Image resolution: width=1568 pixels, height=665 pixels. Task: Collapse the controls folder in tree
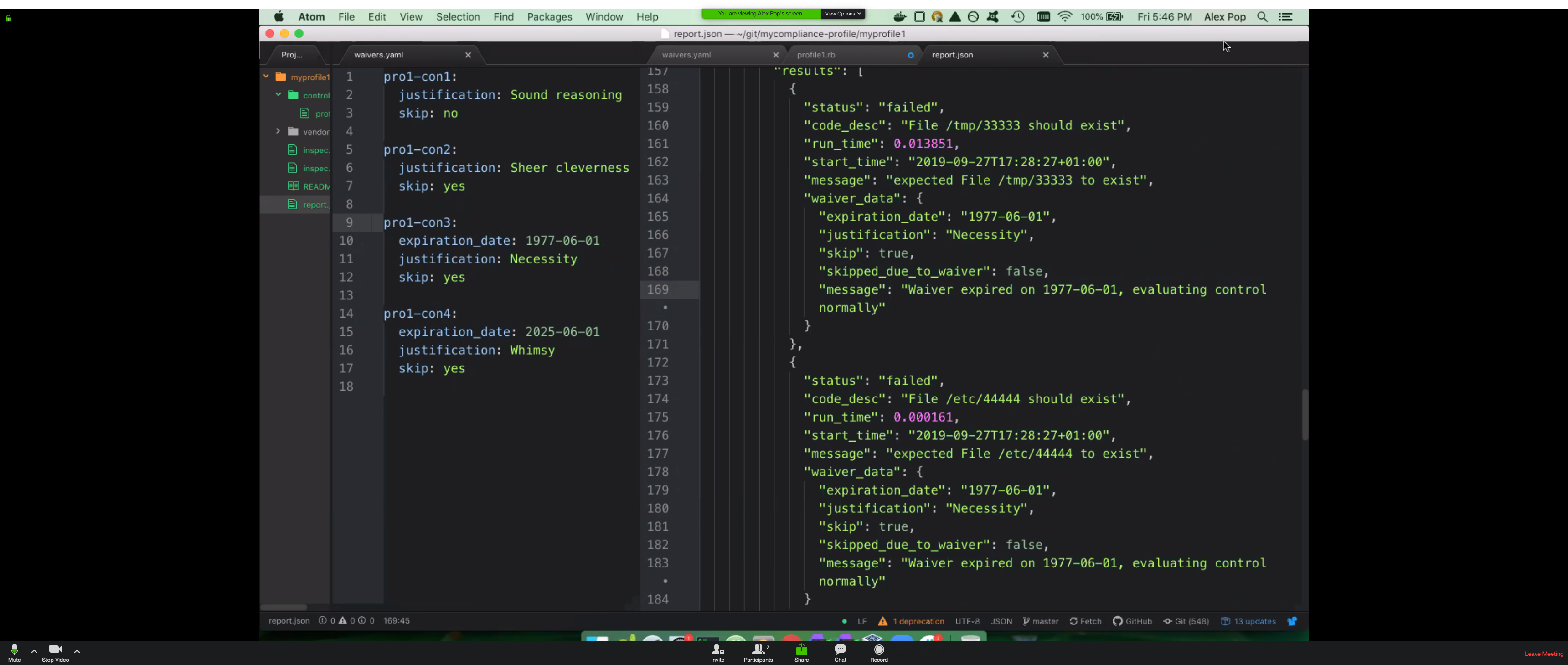click(x=278, y=95)
